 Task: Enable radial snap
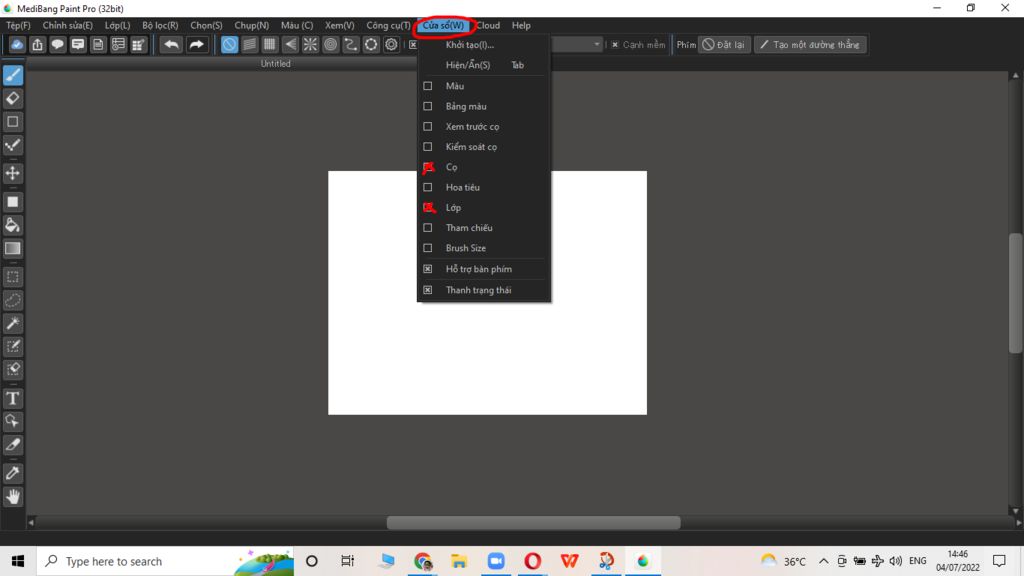[310, 44]
